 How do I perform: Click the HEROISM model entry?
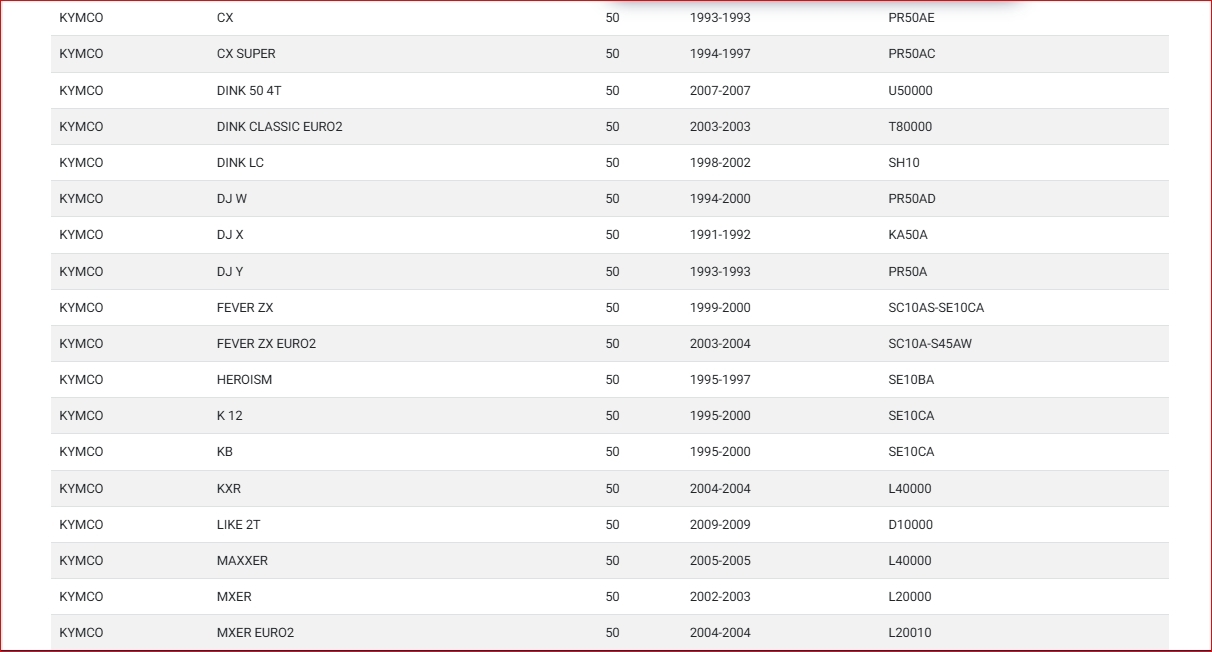click(244, 380)
